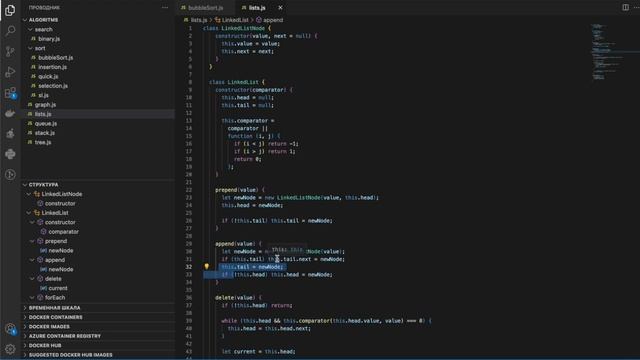Expand the ВРЕМЕННАЯ ШКАЛА section
The width and height of the screenshot is (640, 360).
point(98,307)
